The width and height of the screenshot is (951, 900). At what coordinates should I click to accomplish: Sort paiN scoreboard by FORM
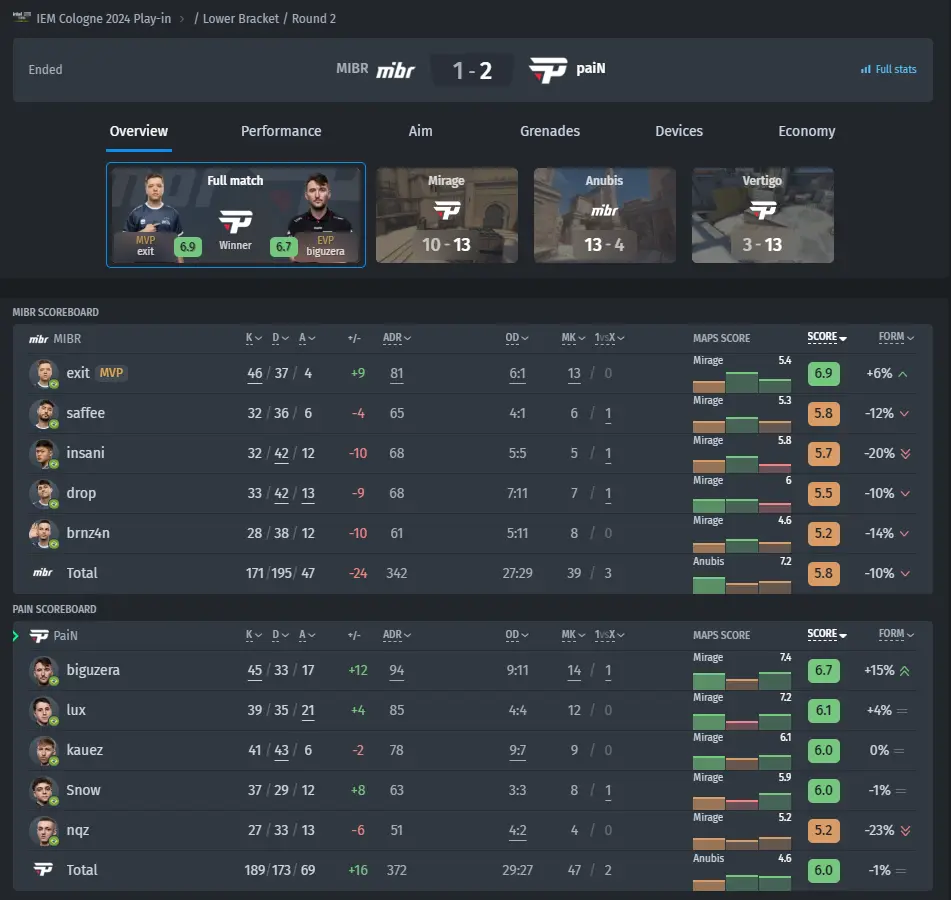click(896, 634)
